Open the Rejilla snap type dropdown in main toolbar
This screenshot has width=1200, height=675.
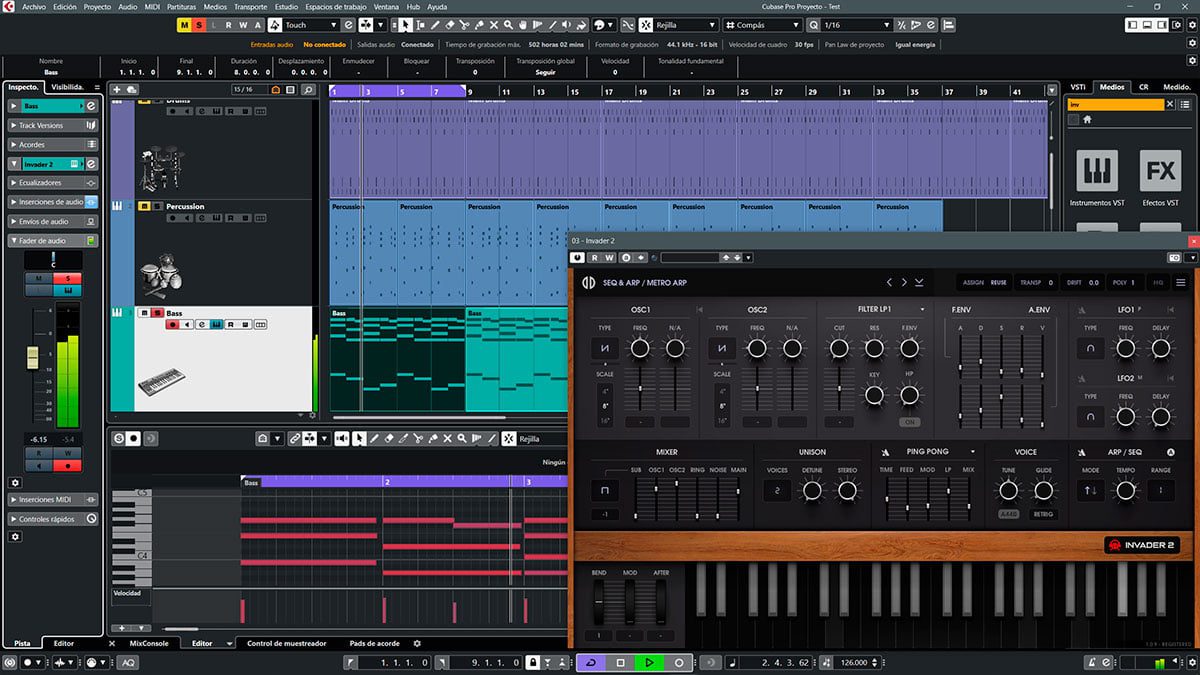click(684, 25)
